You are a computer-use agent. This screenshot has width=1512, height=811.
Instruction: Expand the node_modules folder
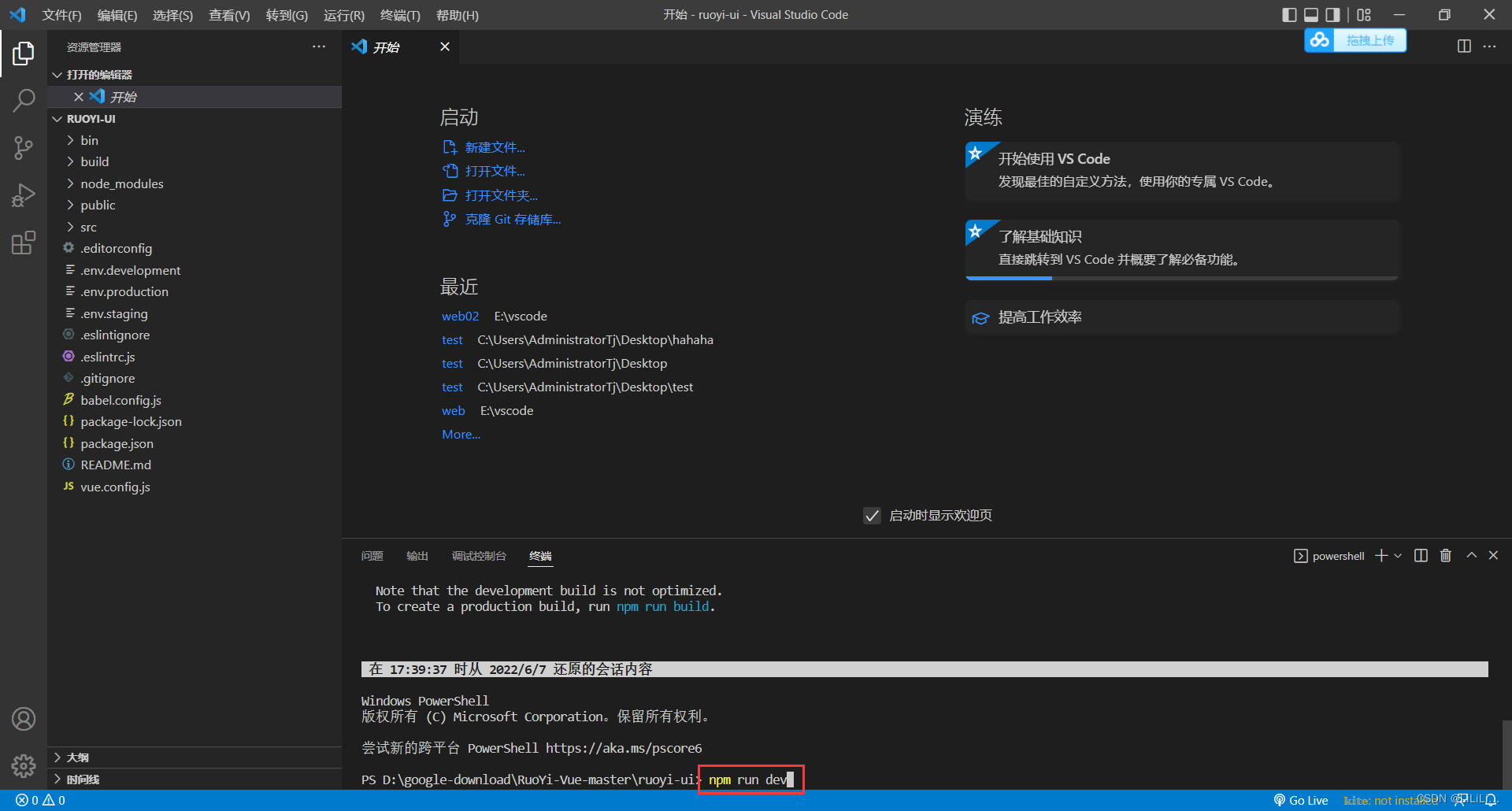[195, 183]
